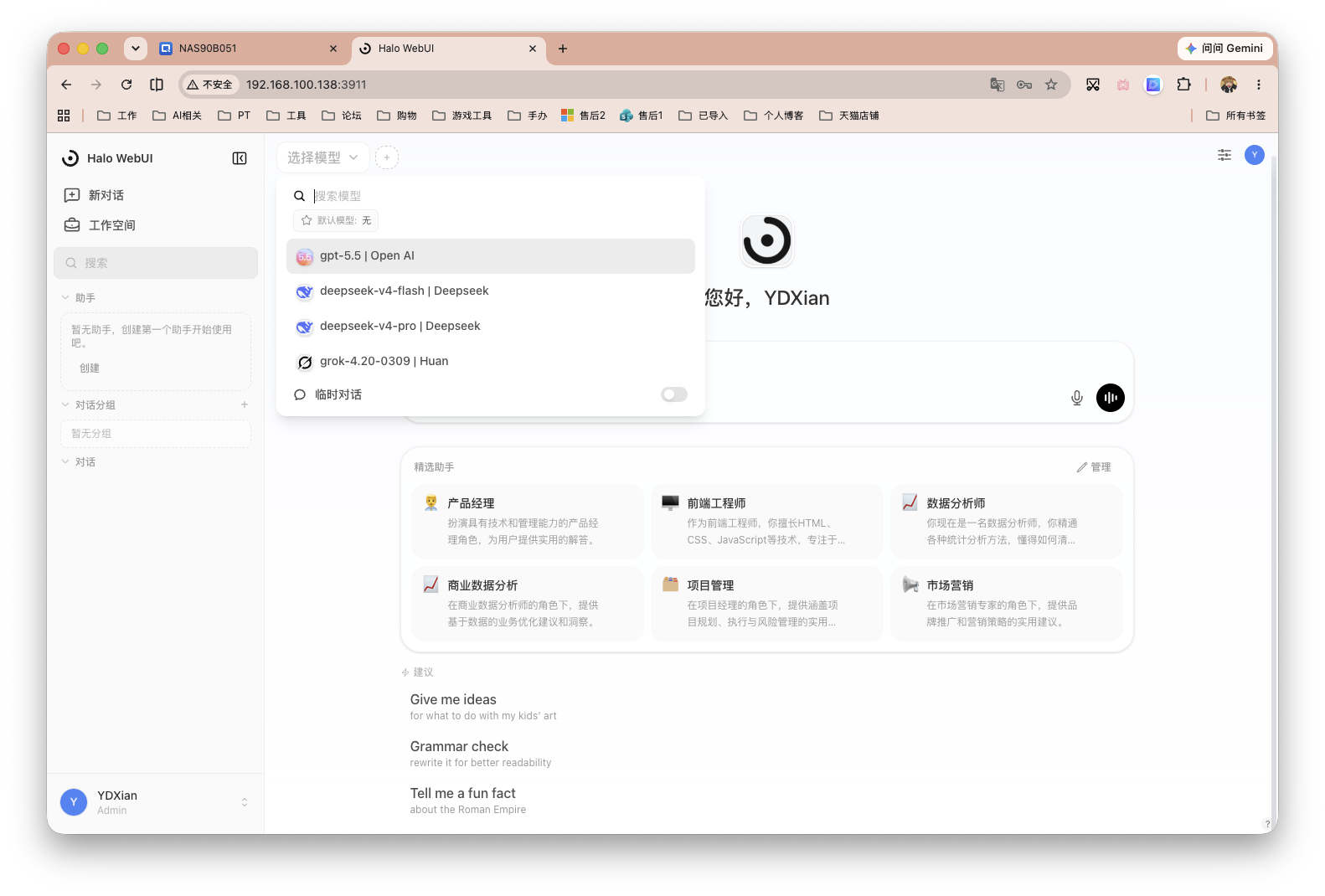Close the 选择模型 model dropdown

point(323,157)
